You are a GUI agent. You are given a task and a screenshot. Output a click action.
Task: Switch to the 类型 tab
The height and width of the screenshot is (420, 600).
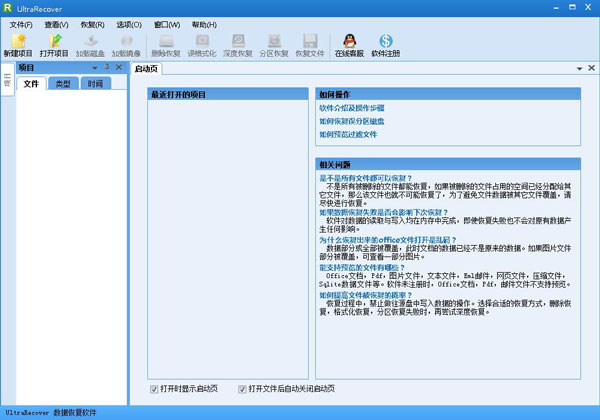(63, 84)
